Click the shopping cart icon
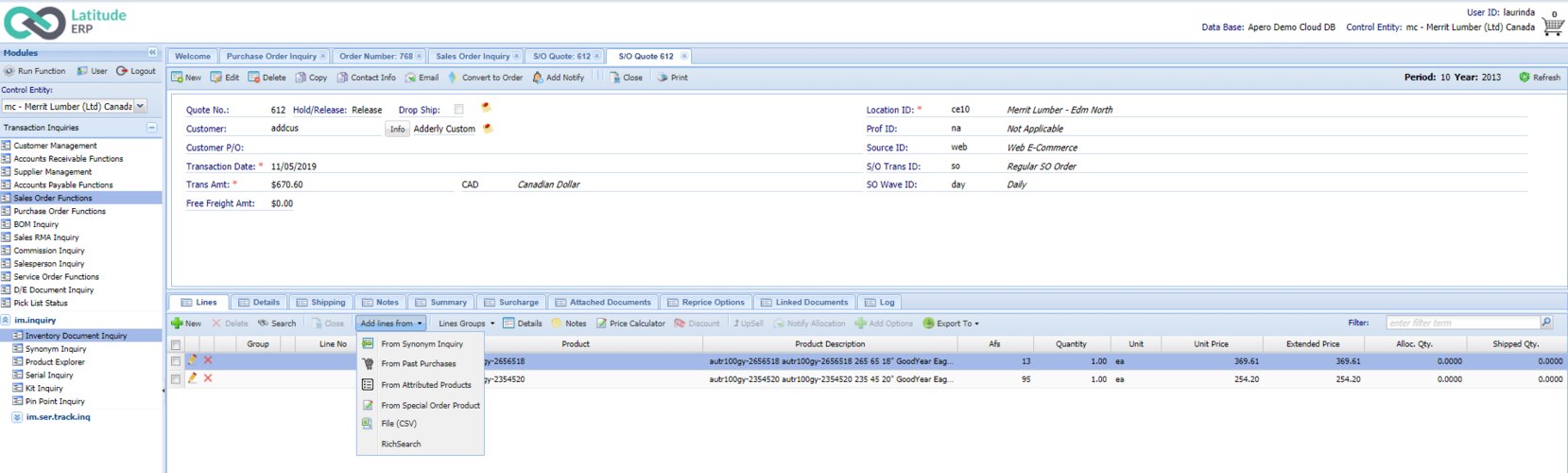Screen dimensions: 1568x473 click(x=1552, y=26)
